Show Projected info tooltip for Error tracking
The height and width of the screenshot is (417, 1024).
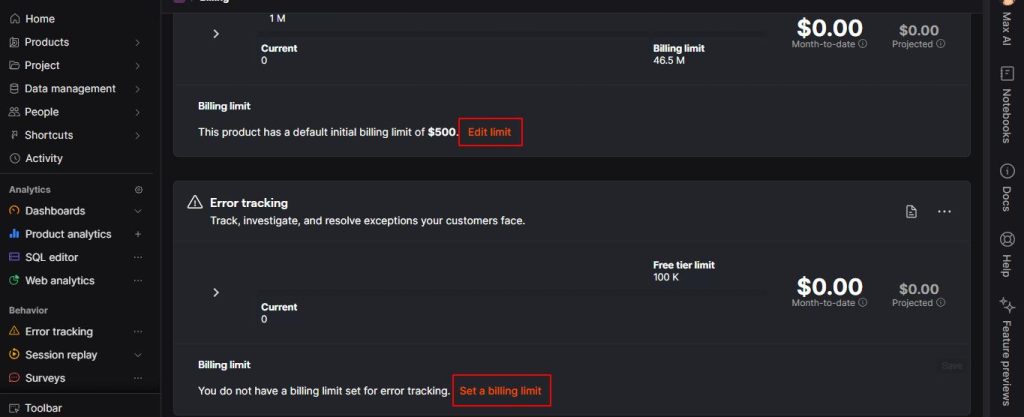pos(940,303)
